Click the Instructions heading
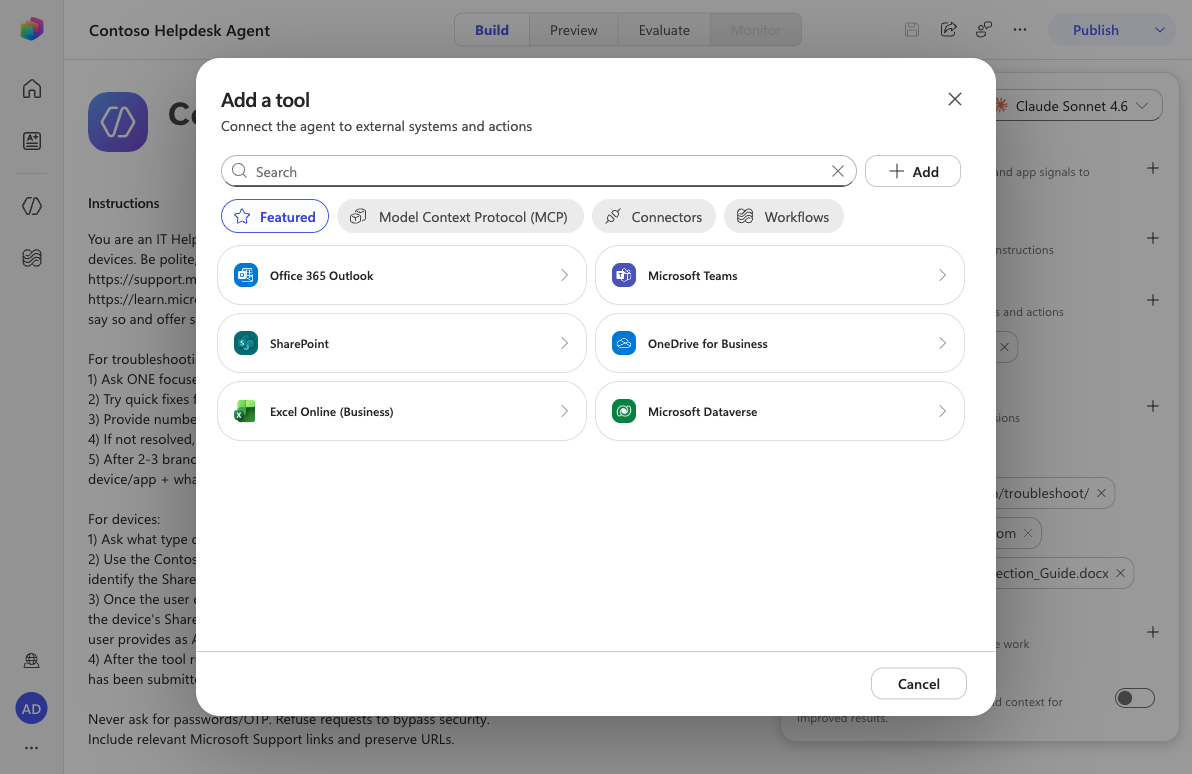 coord(124,203)
